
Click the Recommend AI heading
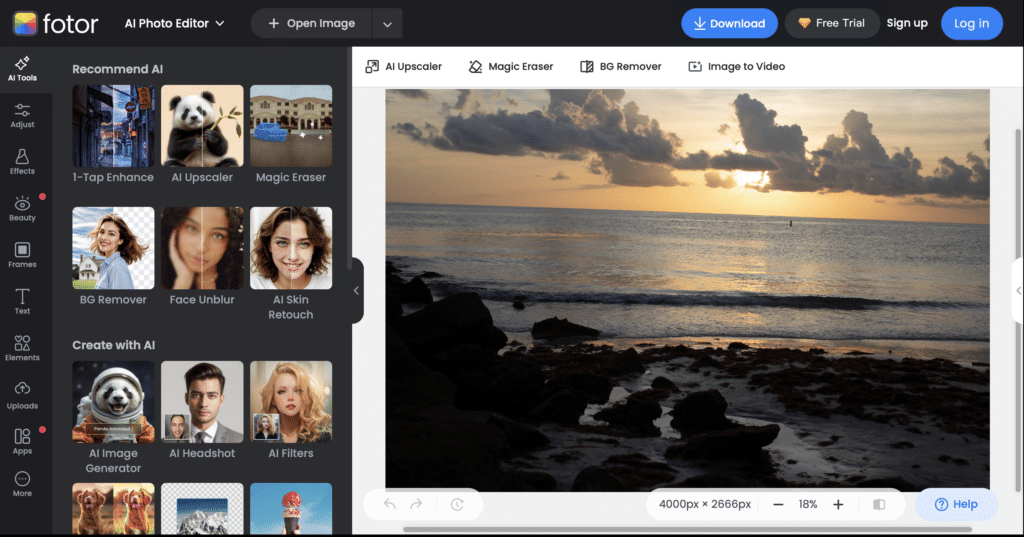click(x=118, y=69)
